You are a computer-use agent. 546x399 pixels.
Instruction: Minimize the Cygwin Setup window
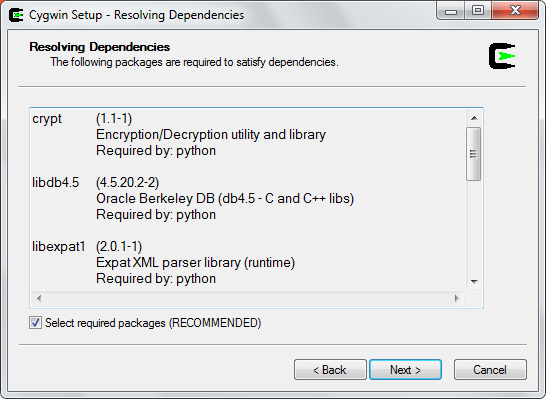pos(451,11)
